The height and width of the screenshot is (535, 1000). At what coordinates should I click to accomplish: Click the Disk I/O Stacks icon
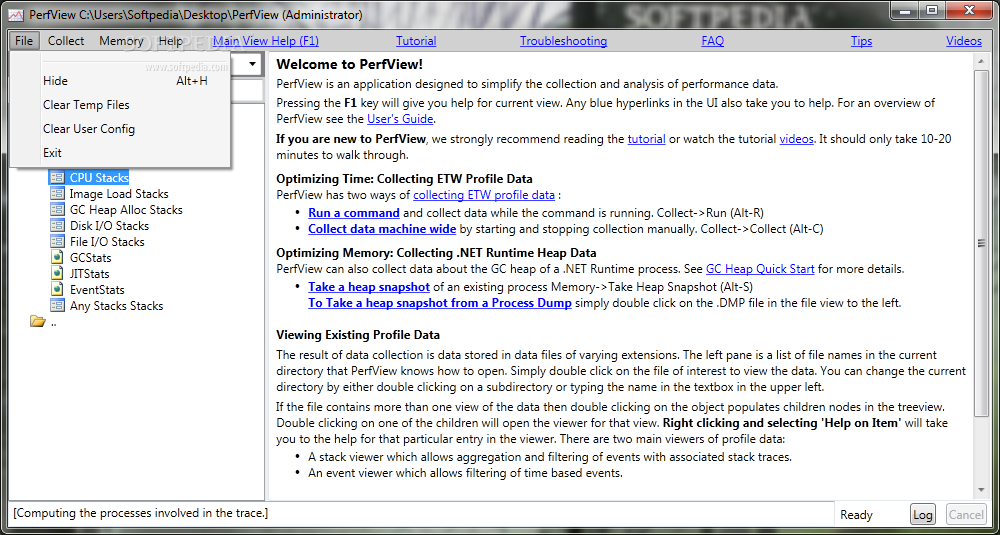tap(57, 226)
